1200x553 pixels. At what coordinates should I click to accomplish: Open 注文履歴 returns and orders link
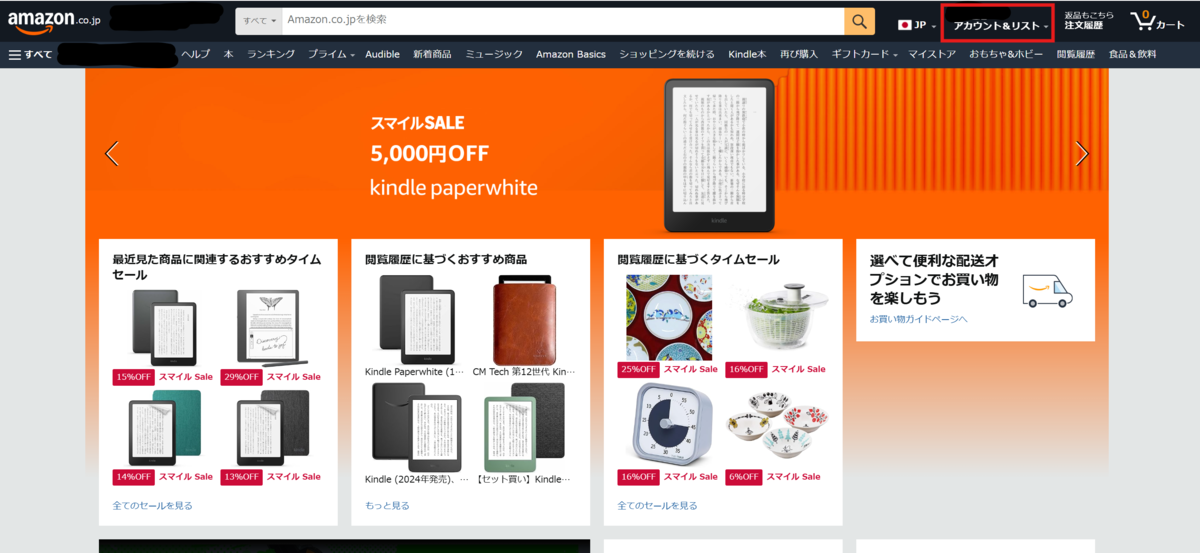click(x=1088, y=20)
